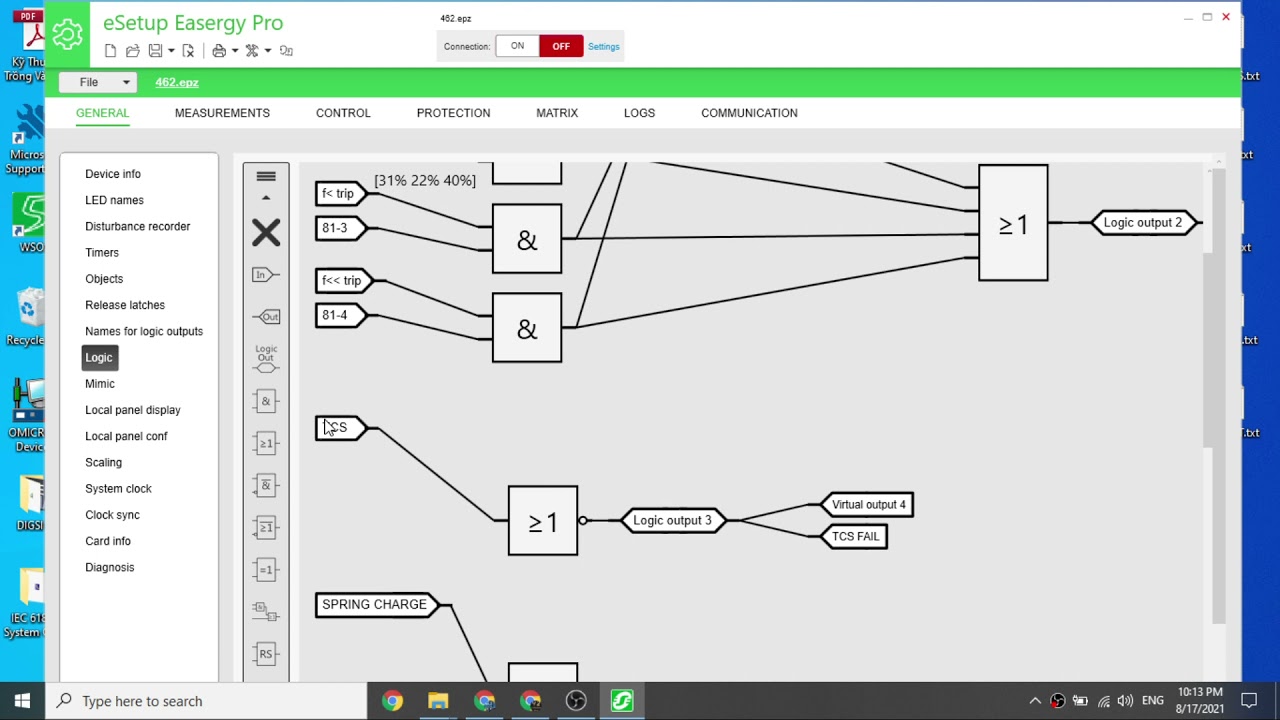Open Names for logic outputs
The width and height of the screenshot is (1280, 720).
(x=144, y=331)
